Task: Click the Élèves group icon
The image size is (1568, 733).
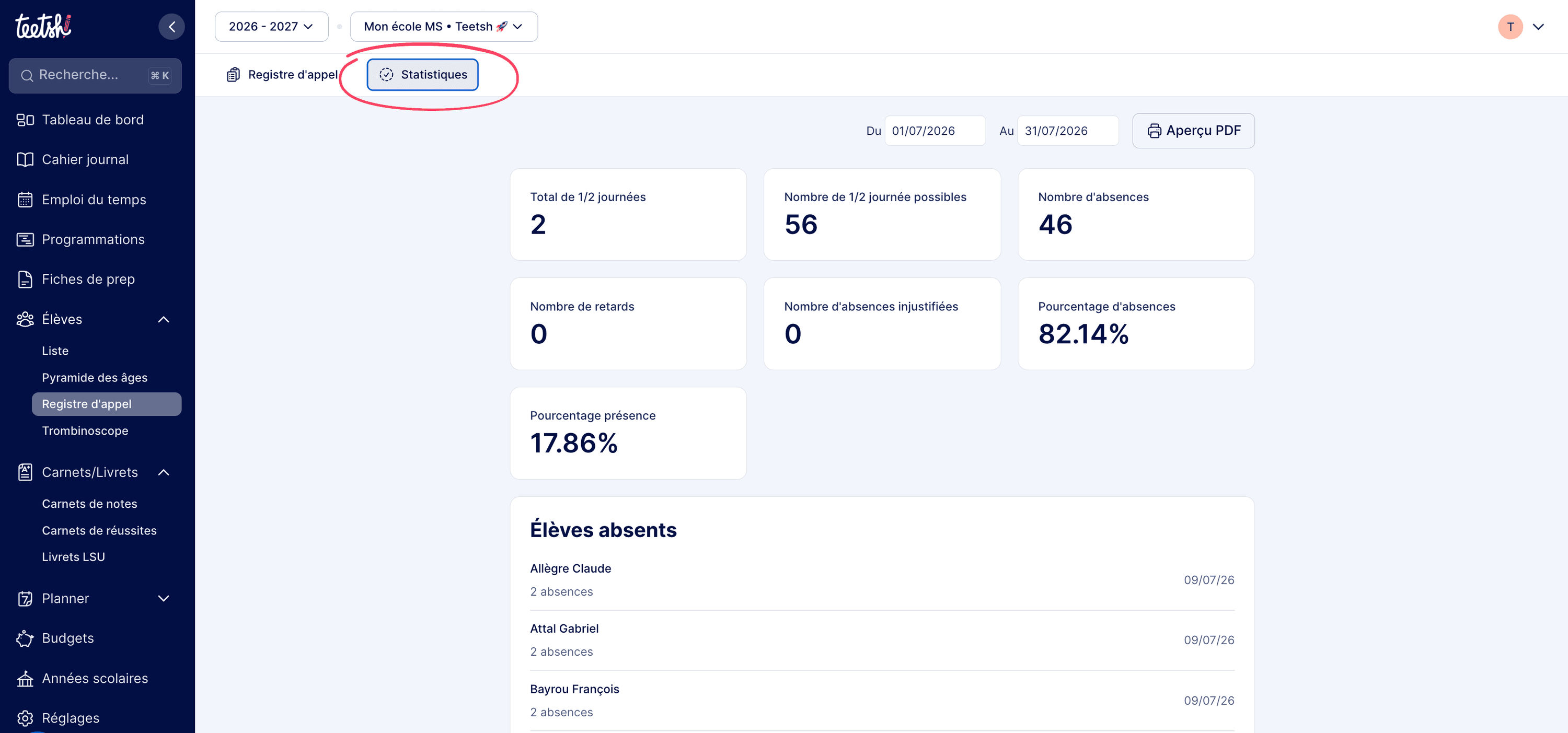Action: point(25,319)
